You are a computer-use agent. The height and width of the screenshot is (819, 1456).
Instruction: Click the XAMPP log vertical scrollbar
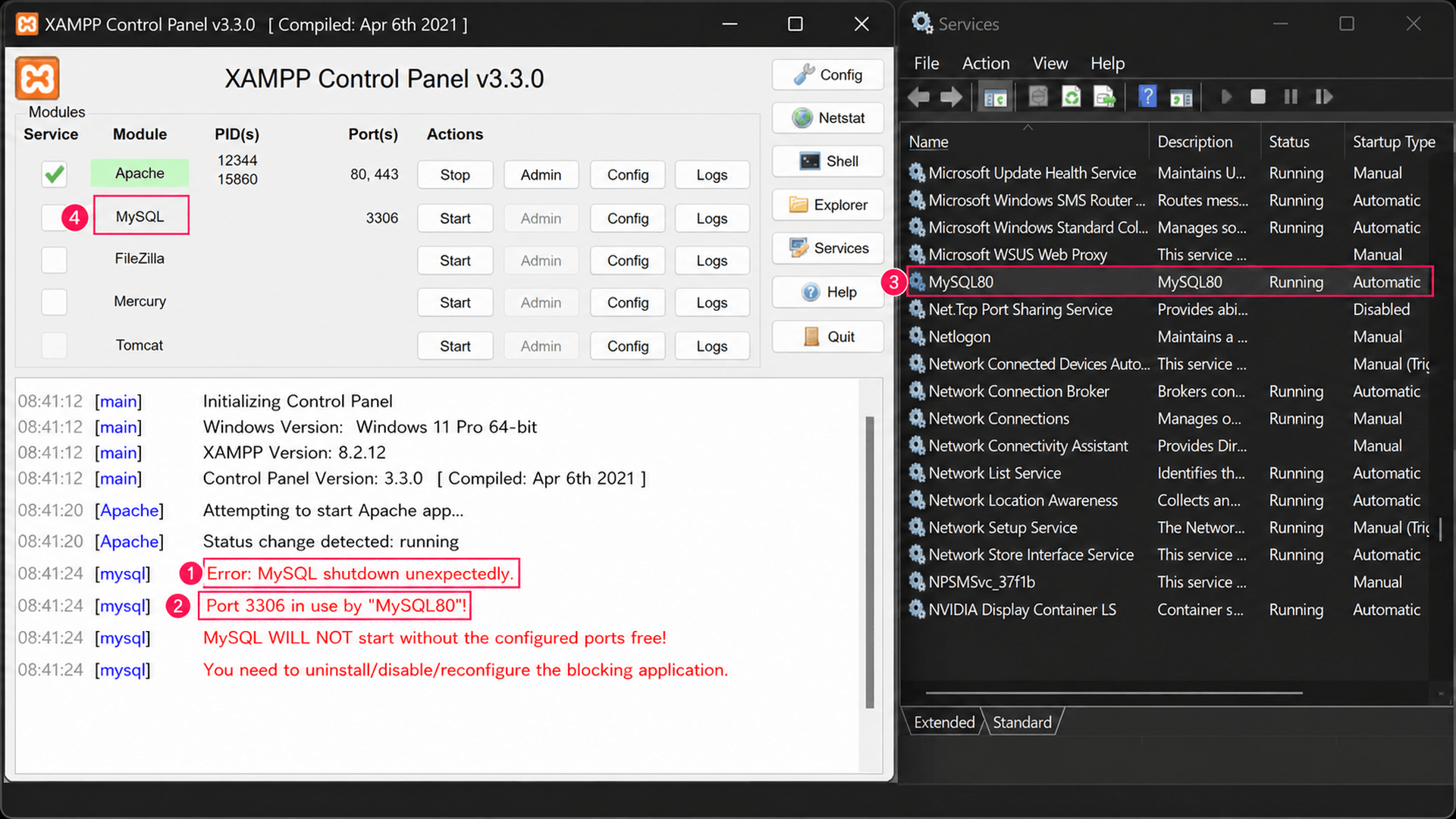[870, 562]
